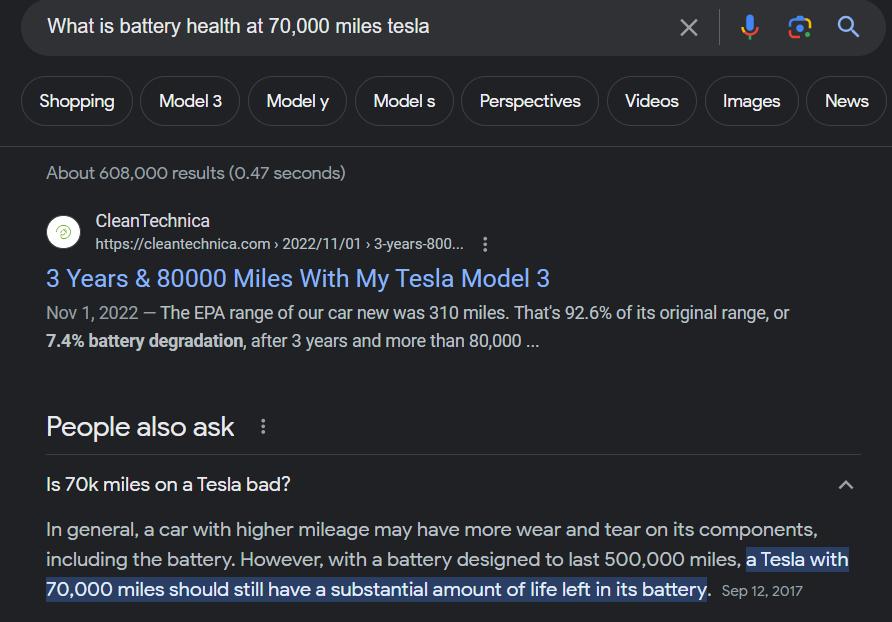Open Google Lens image search icon
892x622 pixels.
(x=799, y=27)
